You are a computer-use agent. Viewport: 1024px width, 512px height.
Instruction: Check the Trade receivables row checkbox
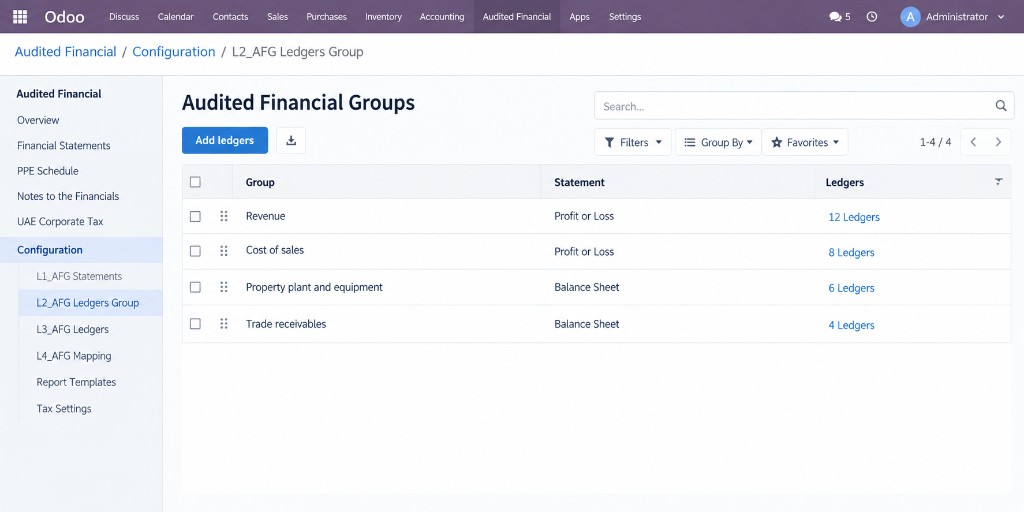pyautogui.click(x=195, y=324)
